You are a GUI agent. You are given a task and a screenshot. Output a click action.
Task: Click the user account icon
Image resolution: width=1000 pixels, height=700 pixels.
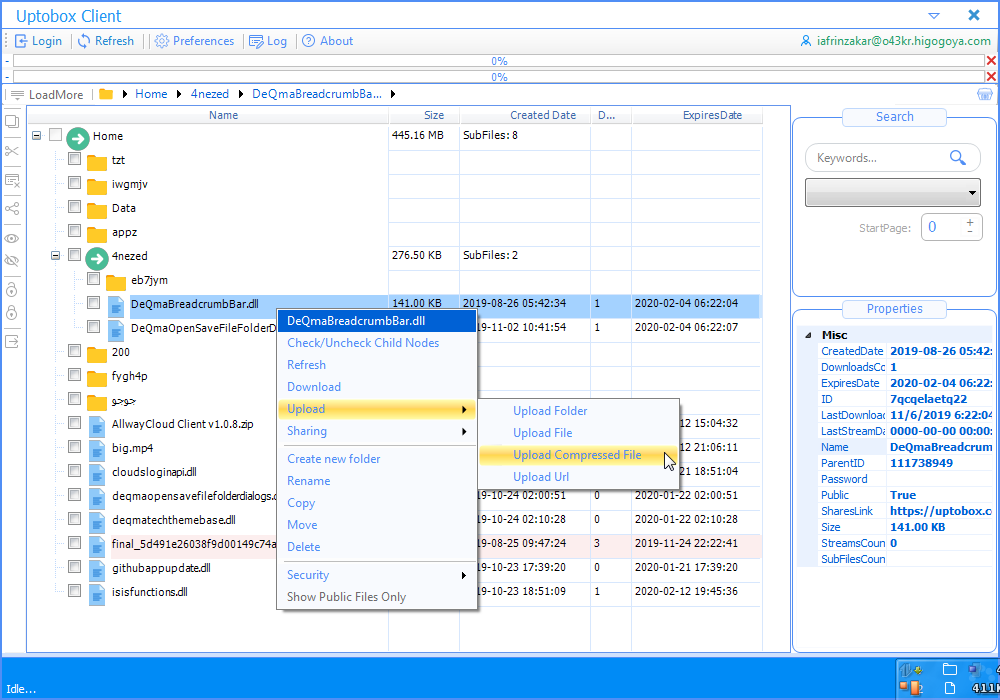(805, 41)
